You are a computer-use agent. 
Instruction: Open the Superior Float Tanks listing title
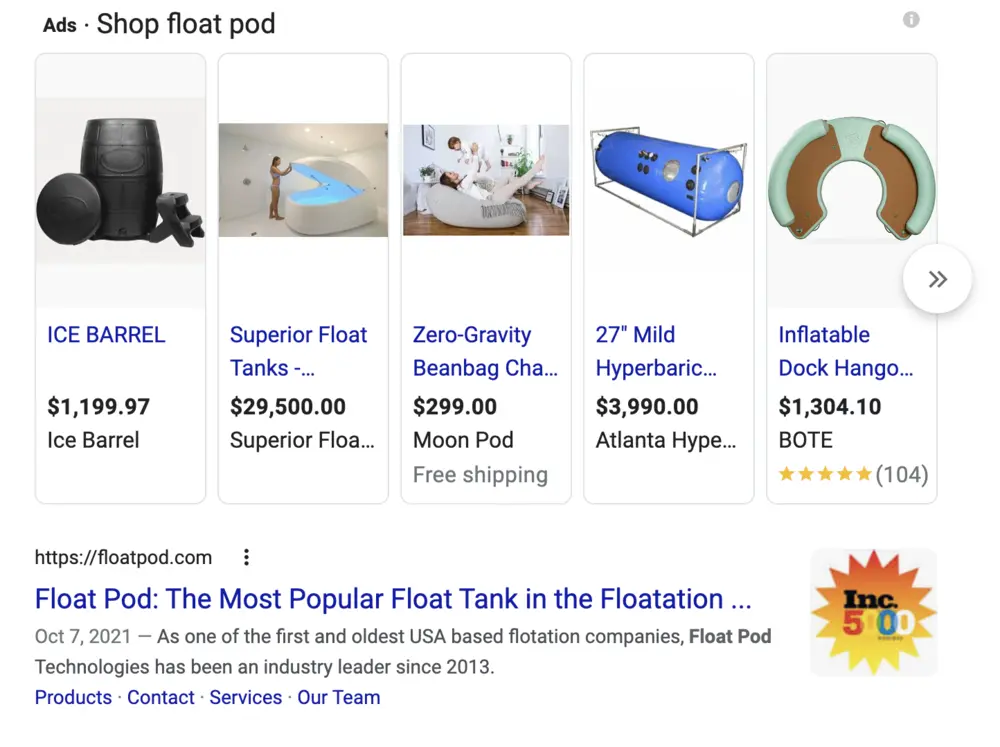[x=298, y=351]
